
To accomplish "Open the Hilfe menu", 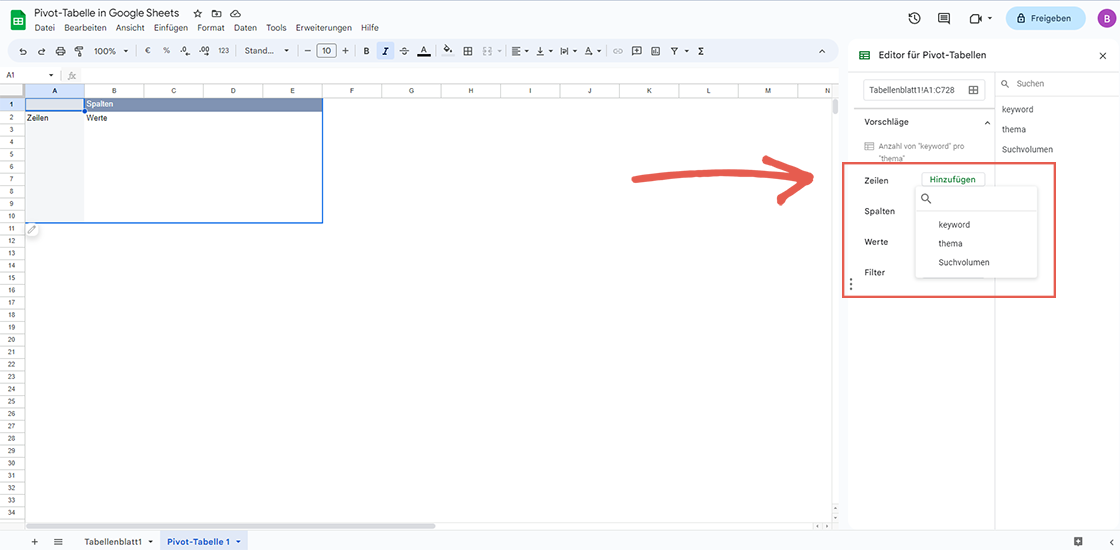I will click(x=370, y=28).
